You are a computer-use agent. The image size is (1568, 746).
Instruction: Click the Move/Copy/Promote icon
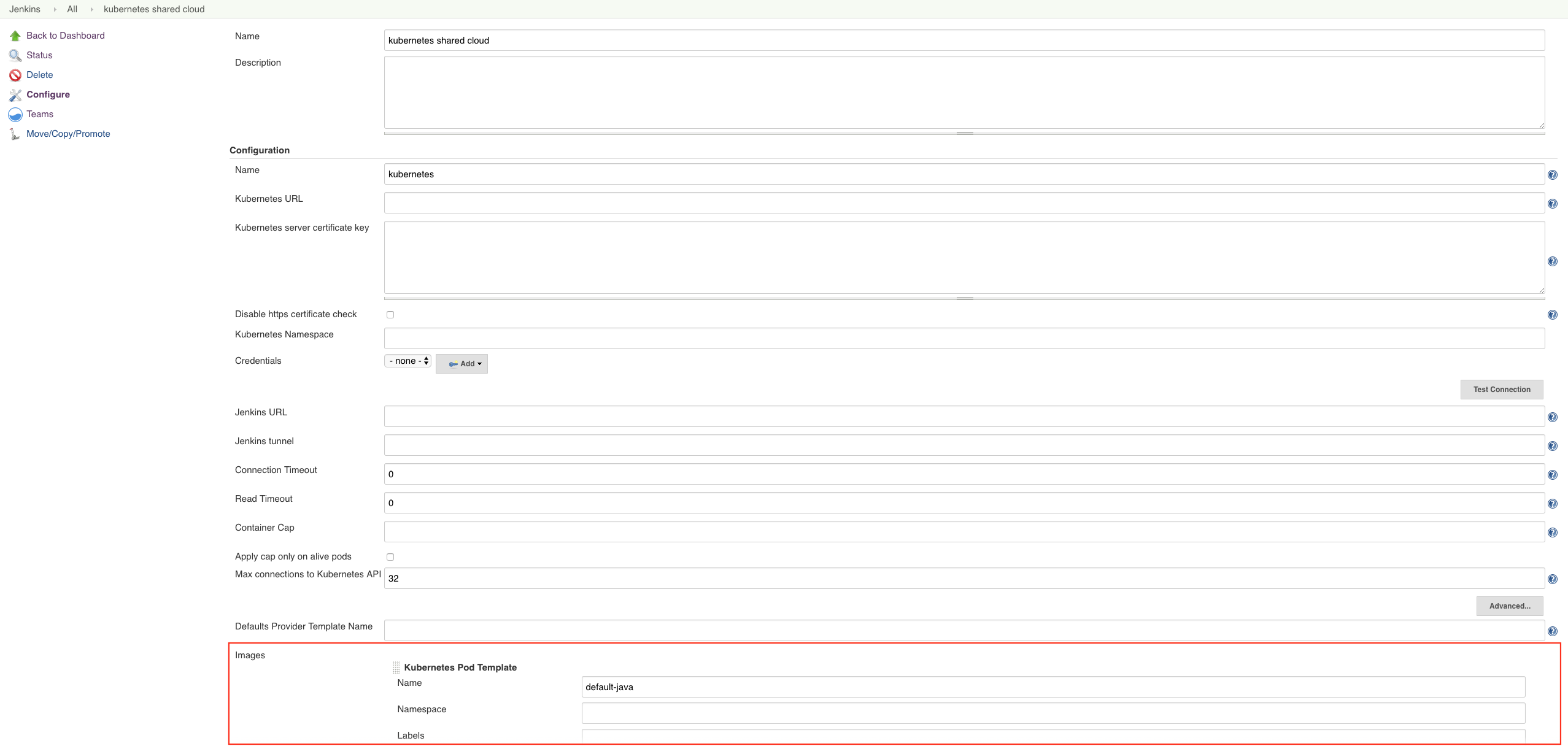15,134
